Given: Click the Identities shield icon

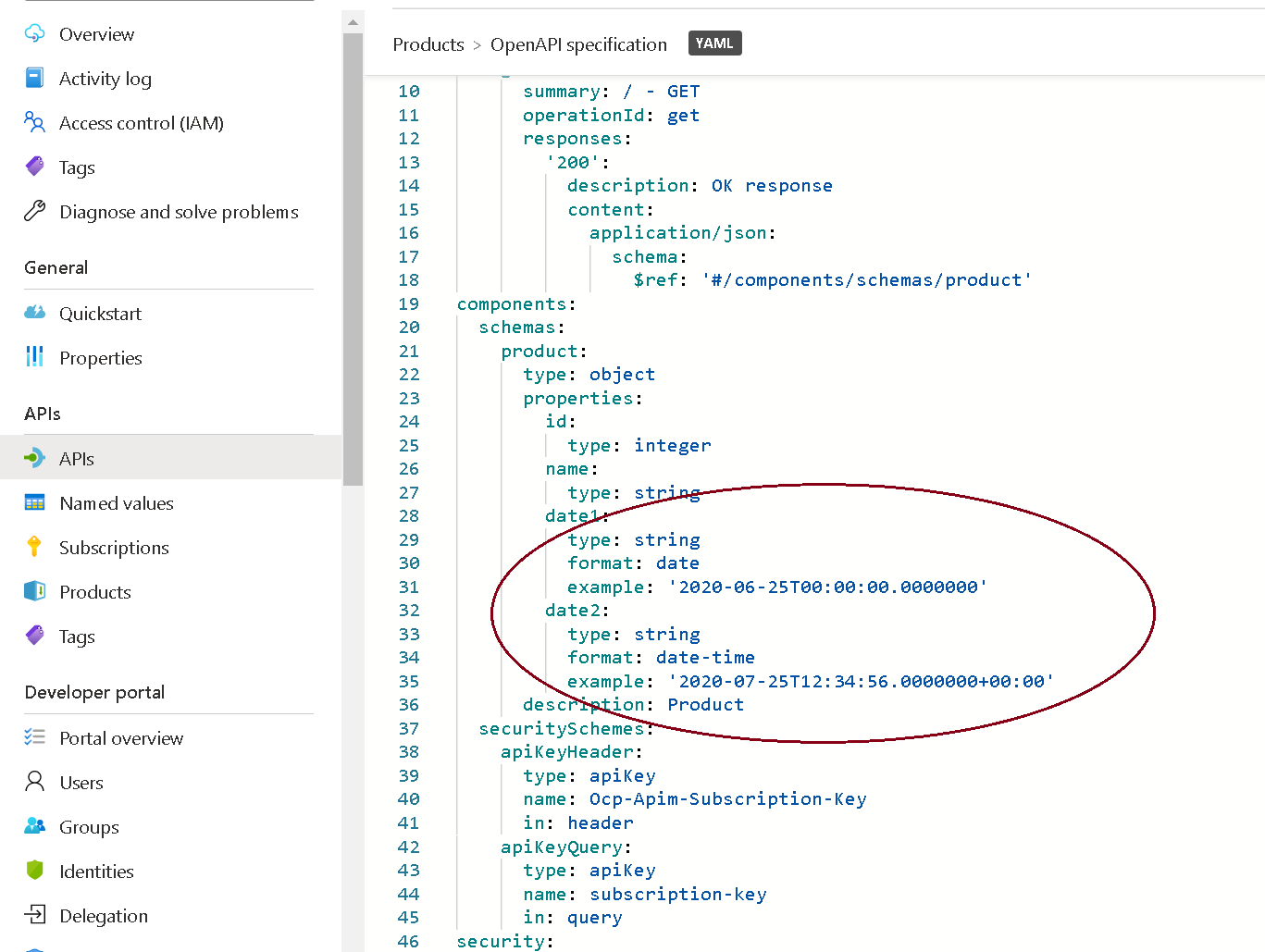Looking at the screenshot, I should tap(32, 871).
